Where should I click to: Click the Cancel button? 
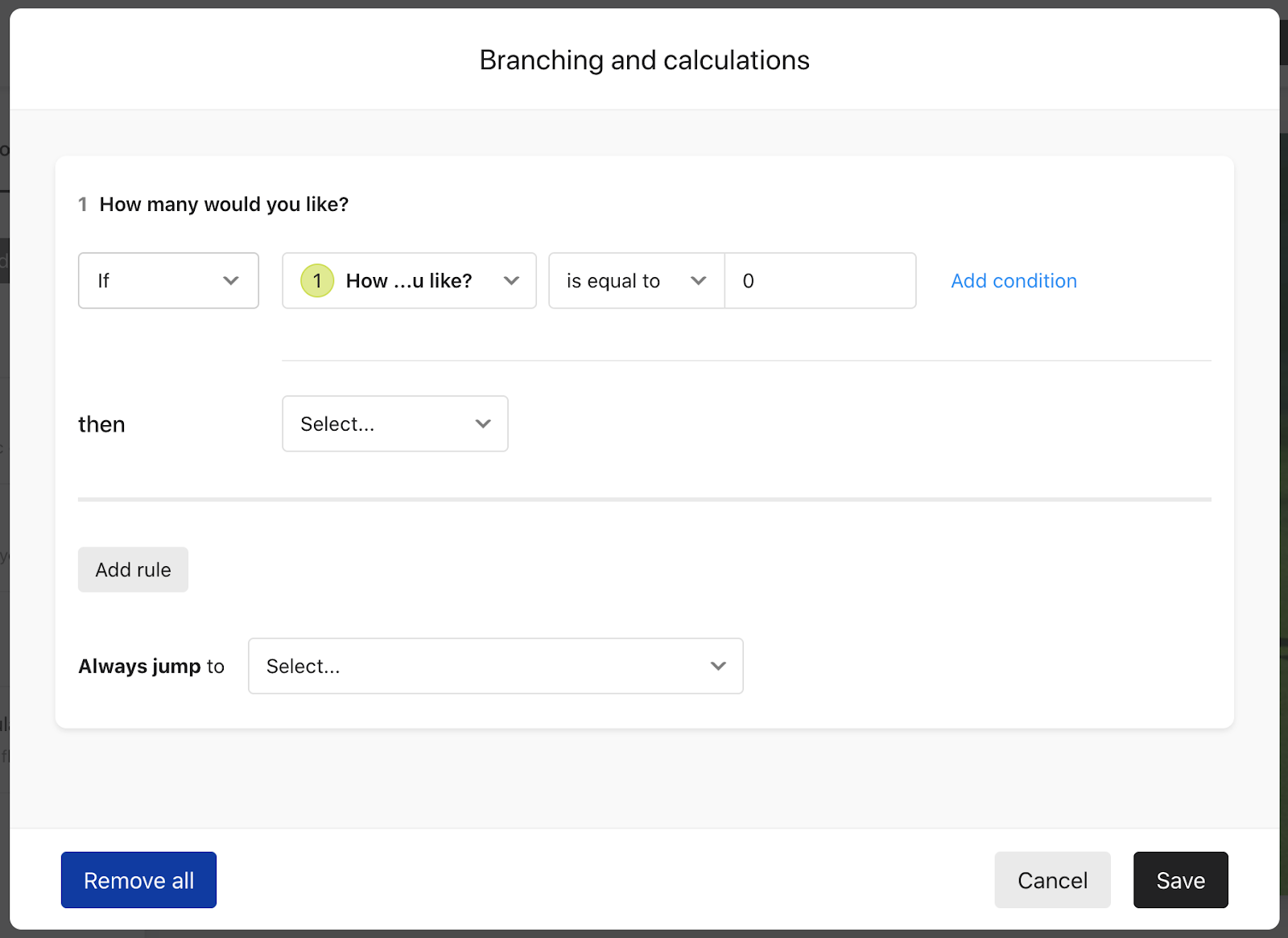(x=1052, y=880)
